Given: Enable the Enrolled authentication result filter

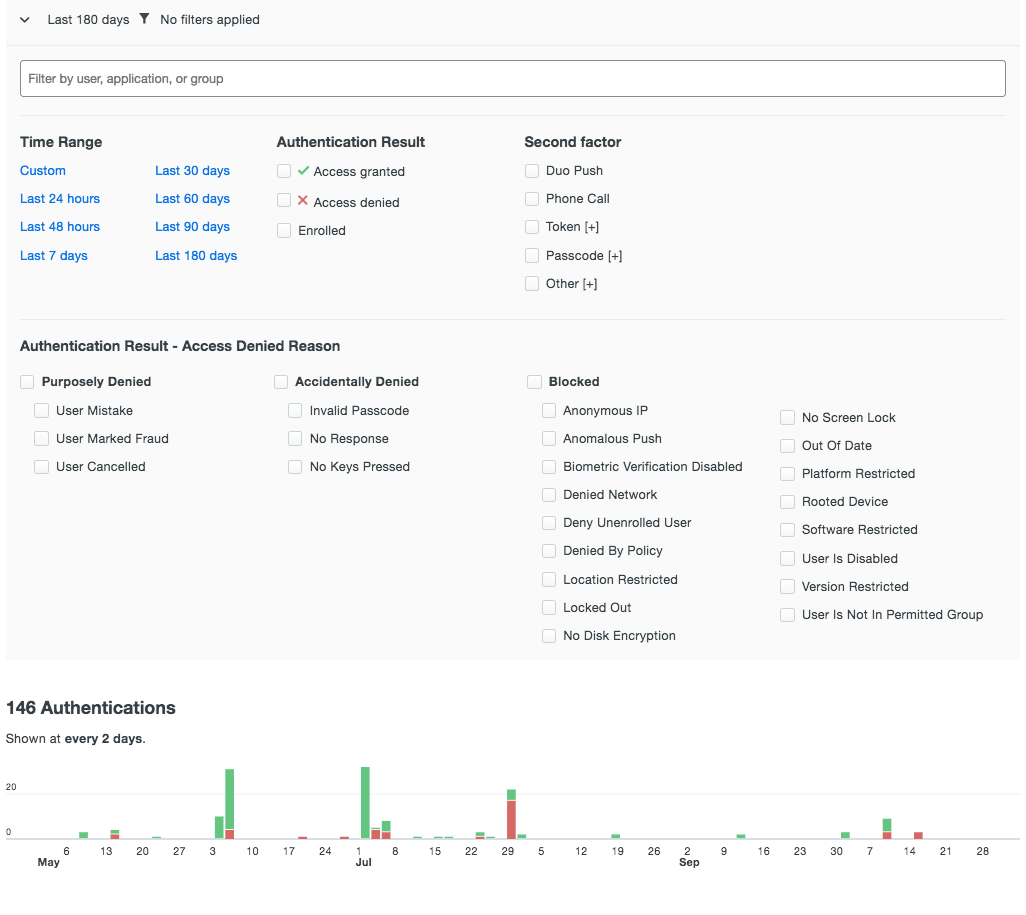Looking at the screenshot, I should click(284, 230).
